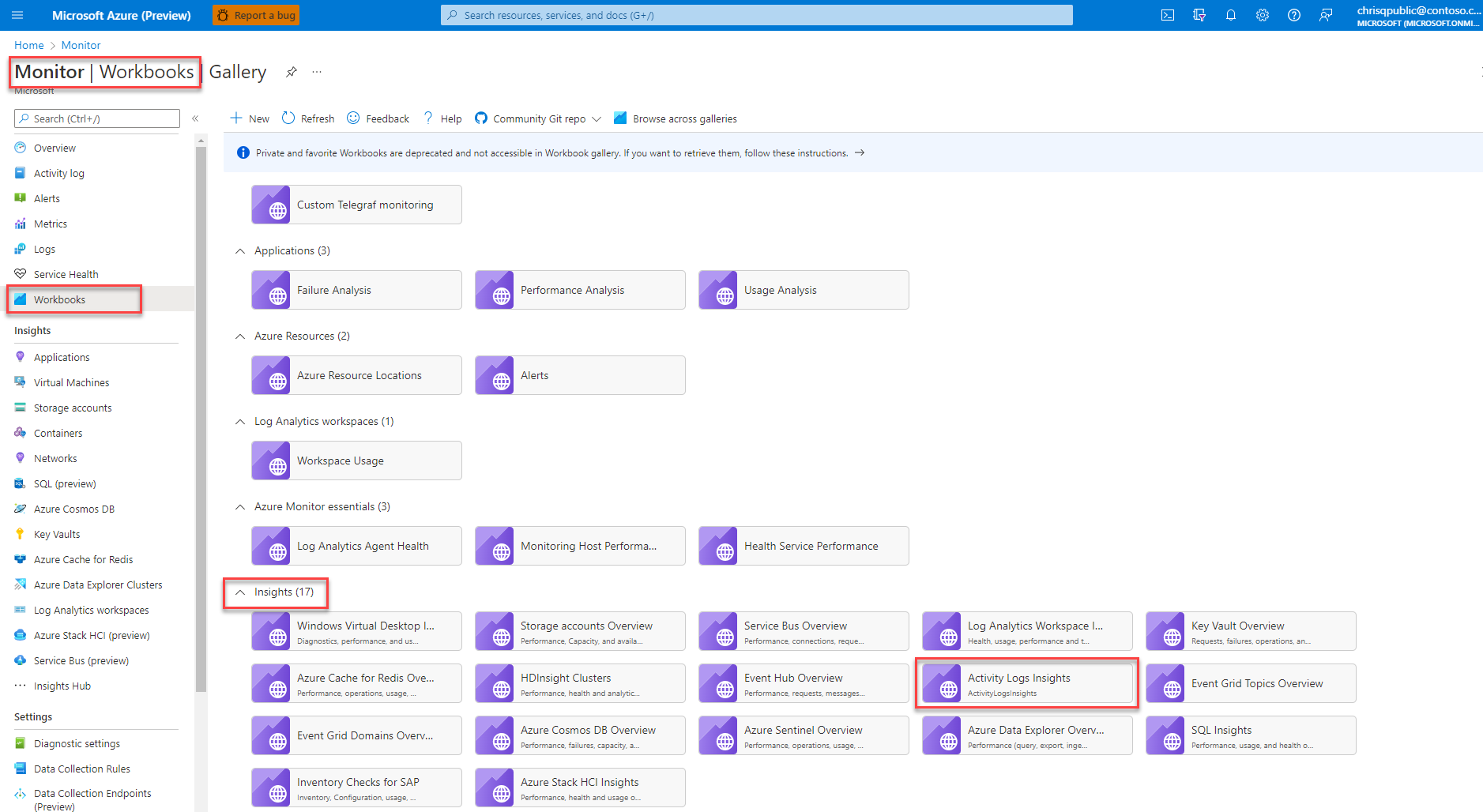Click the Key Vault Overview workbook icon

(1165, 631)
